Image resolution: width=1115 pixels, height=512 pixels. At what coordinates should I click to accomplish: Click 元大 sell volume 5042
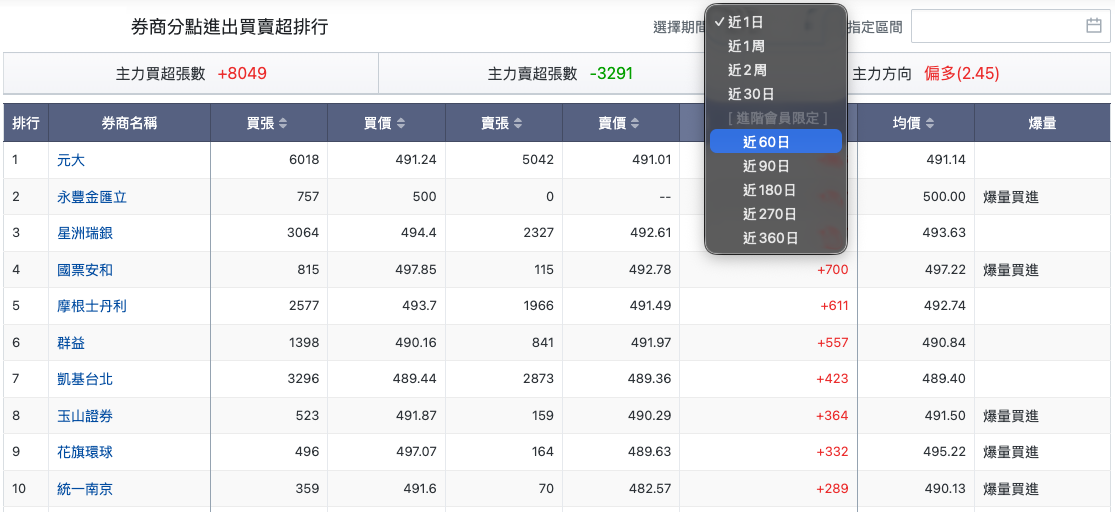point(538,160)
